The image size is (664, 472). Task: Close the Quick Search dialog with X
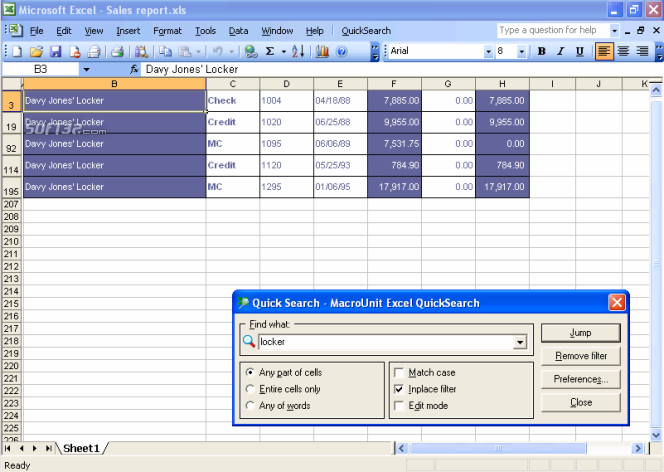[617, 303]
